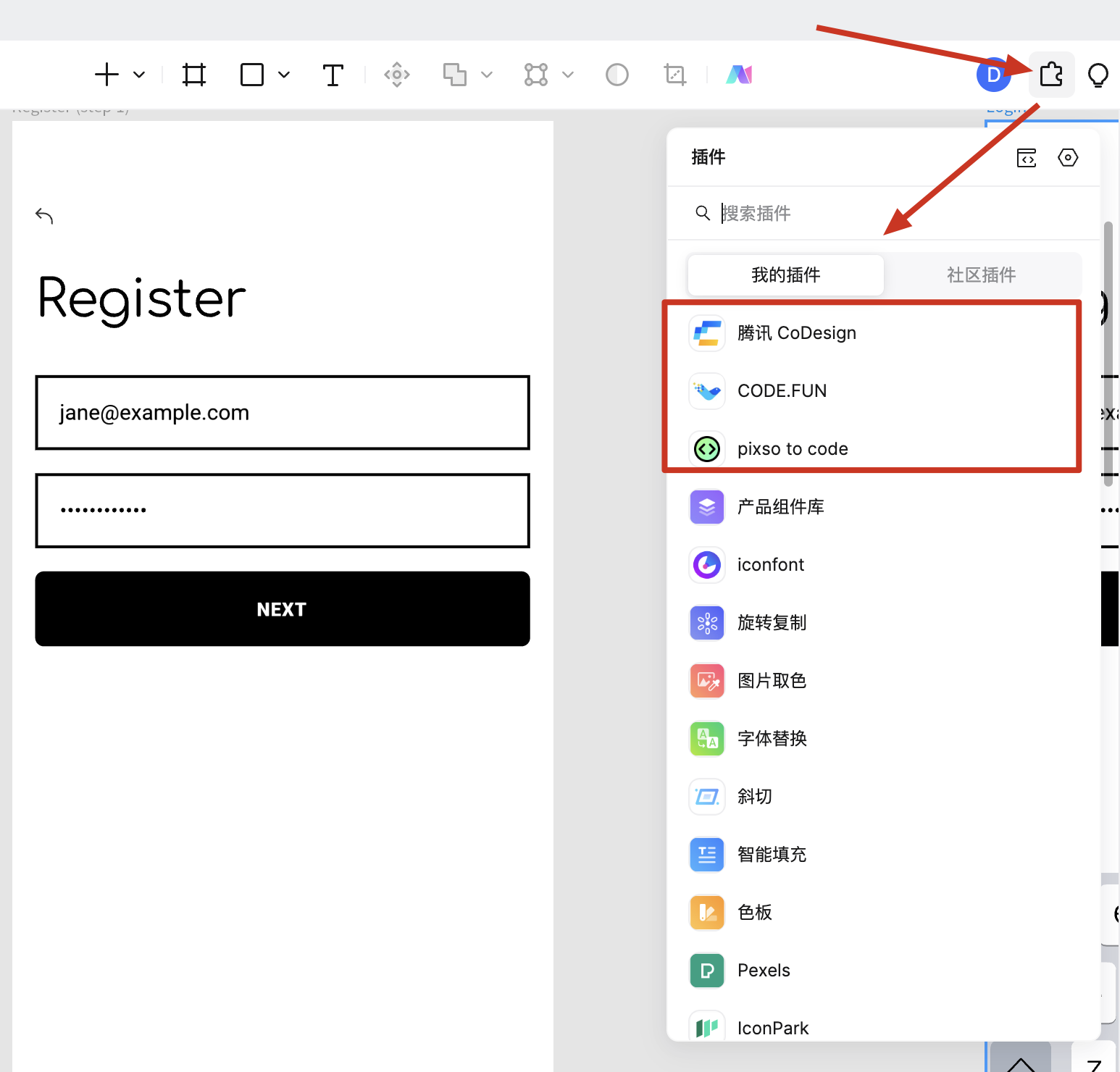Click the lightbulb tips icon
Image resolution: width=1120 pixels, height=1072 pixels.
1098,75
